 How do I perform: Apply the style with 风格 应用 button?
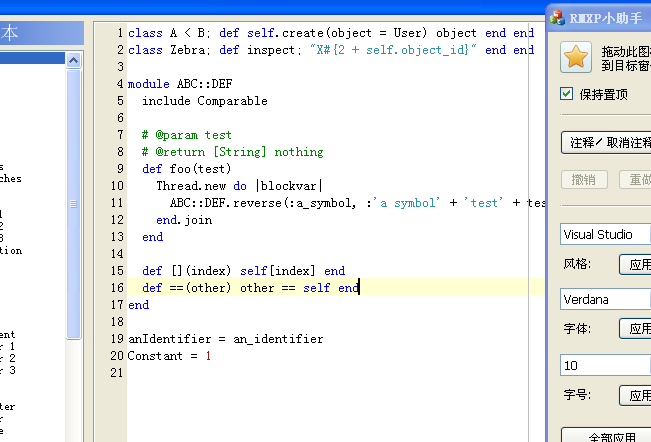[x=635, y=264]
